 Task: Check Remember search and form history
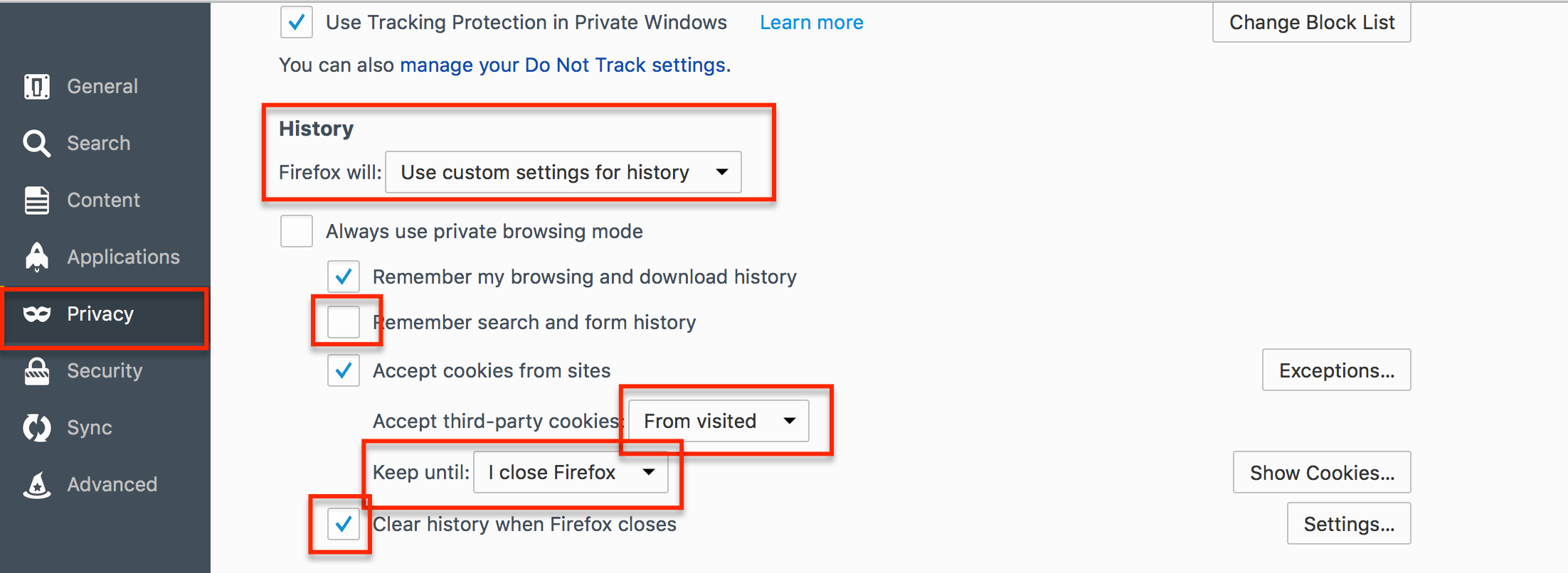pos(344,322)
